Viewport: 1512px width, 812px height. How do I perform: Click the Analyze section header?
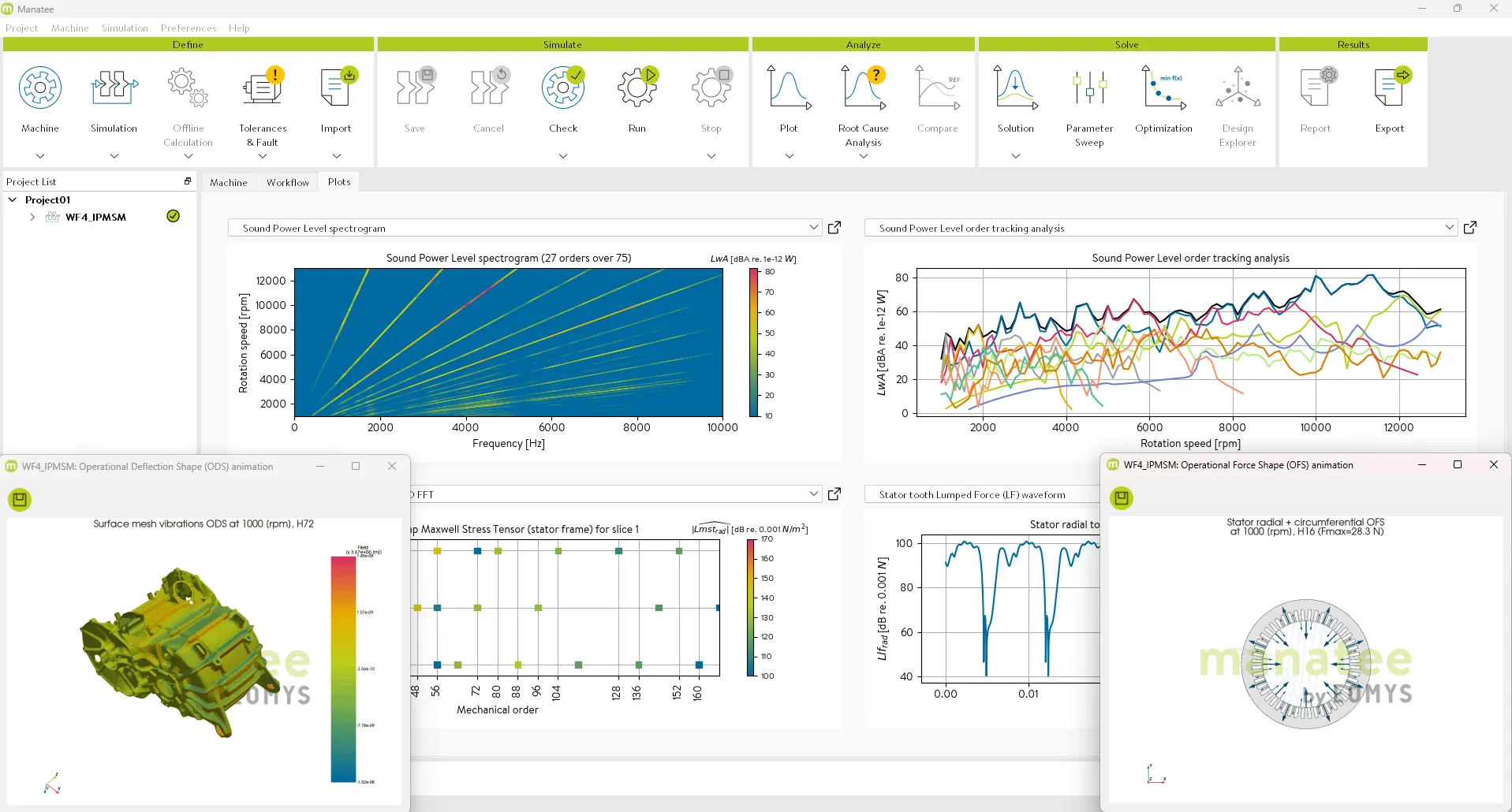coord(864,45)
